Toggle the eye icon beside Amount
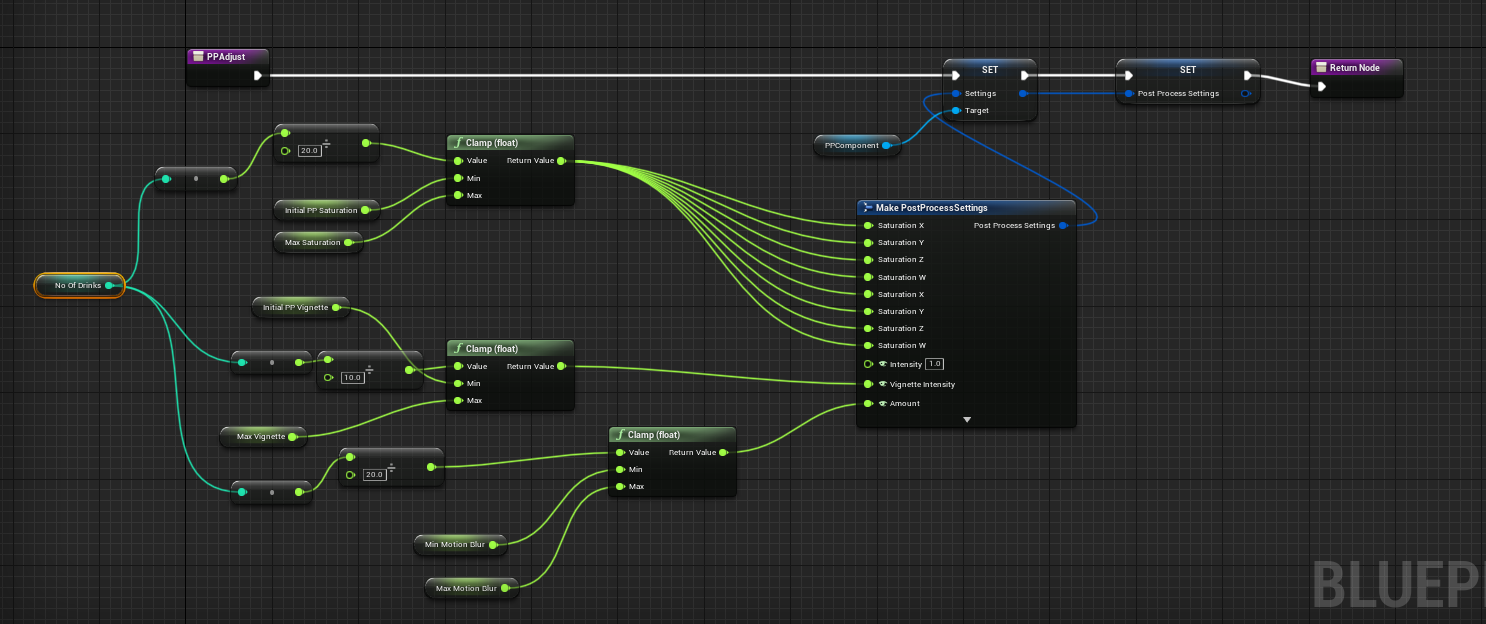 pos(883,404)
